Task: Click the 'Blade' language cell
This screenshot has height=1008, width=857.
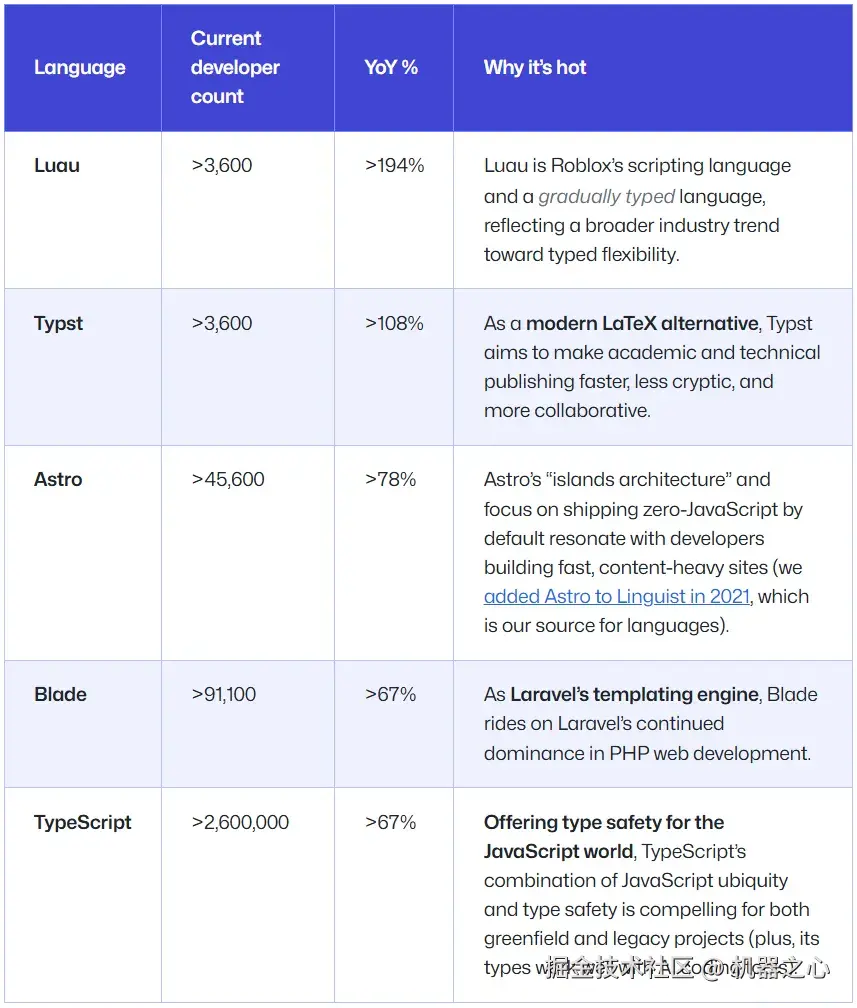Action: (60, 695)
